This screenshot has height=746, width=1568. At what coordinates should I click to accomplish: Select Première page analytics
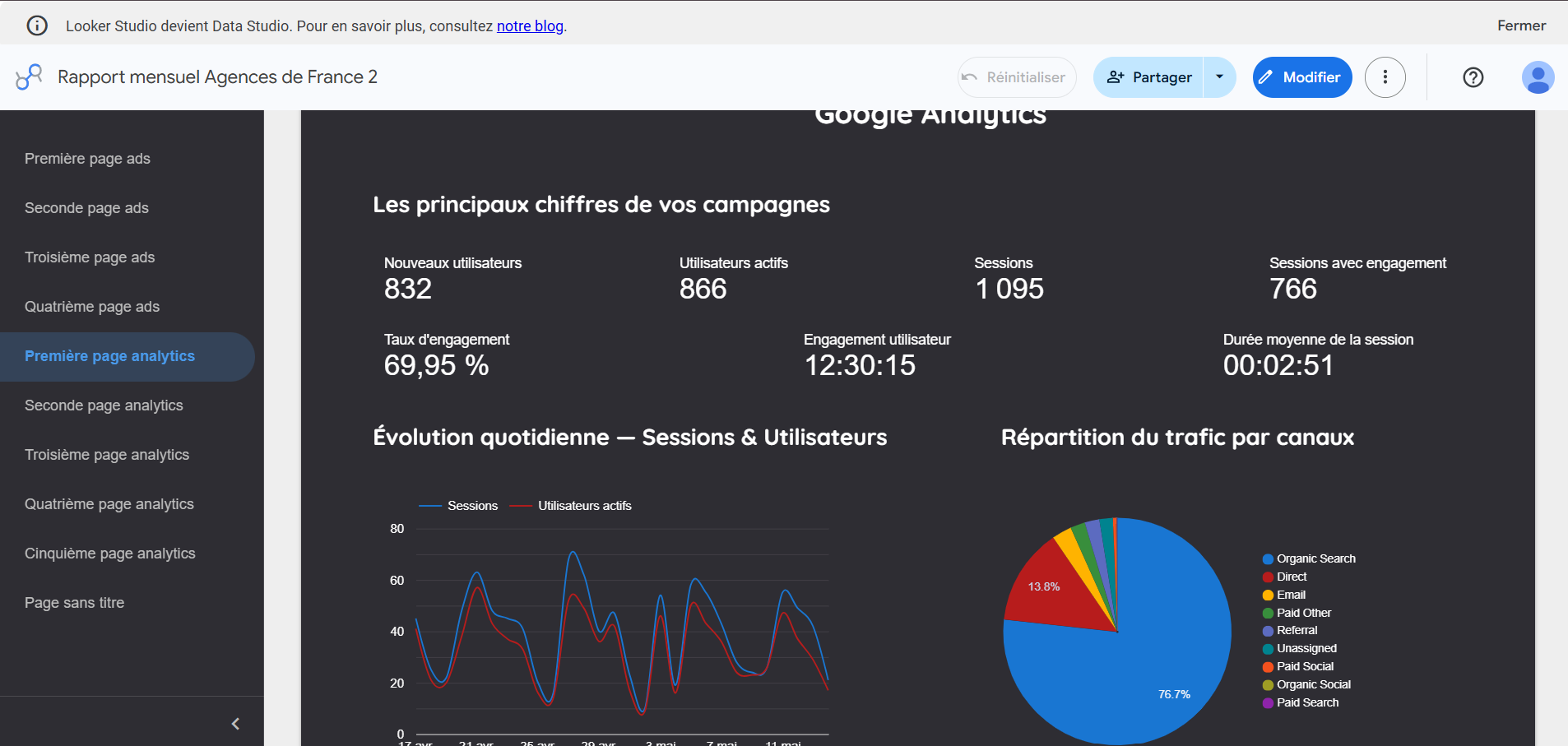click(x=128, y=356)
